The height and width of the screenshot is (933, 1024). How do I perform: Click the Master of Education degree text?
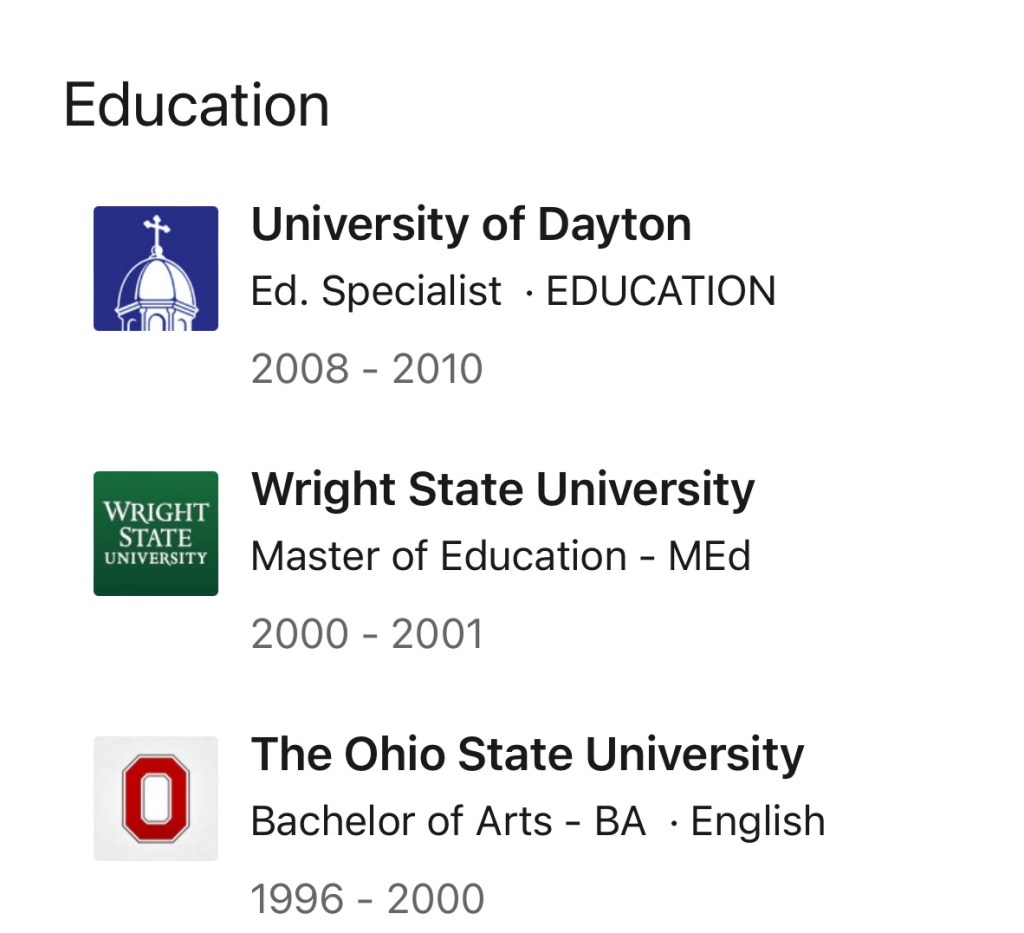click(438, 556)
